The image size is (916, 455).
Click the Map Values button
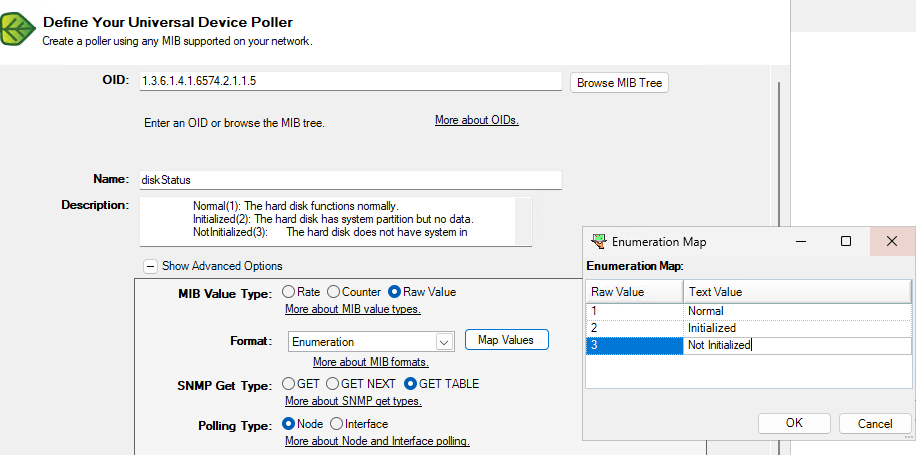point(506,340)
